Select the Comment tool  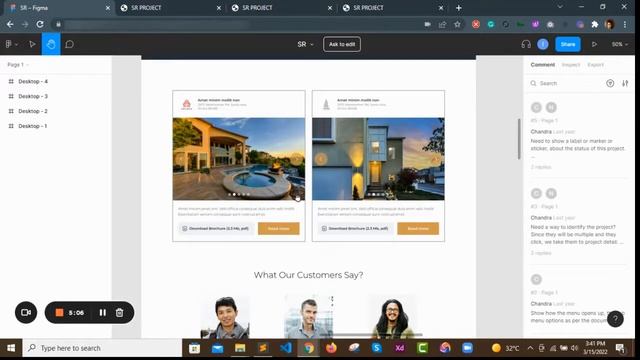(x=70, y=44)
